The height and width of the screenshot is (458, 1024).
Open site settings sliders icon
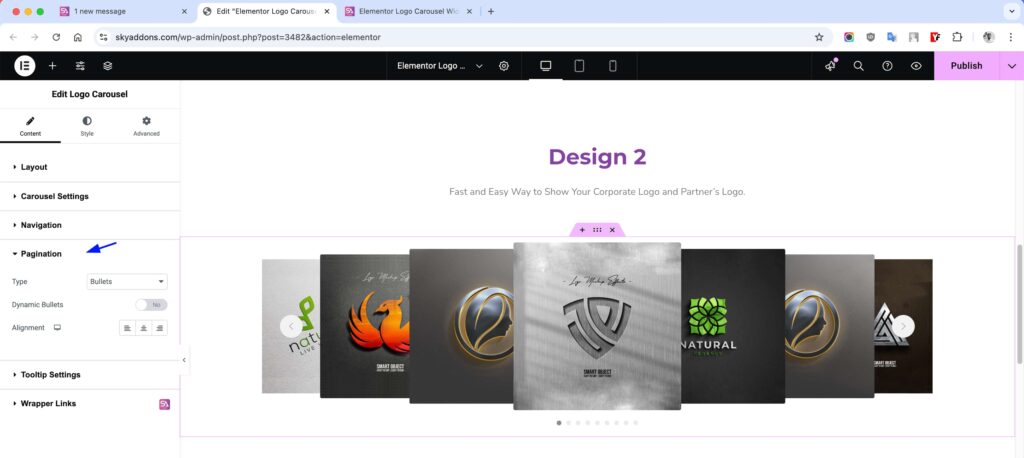point(80,66)
